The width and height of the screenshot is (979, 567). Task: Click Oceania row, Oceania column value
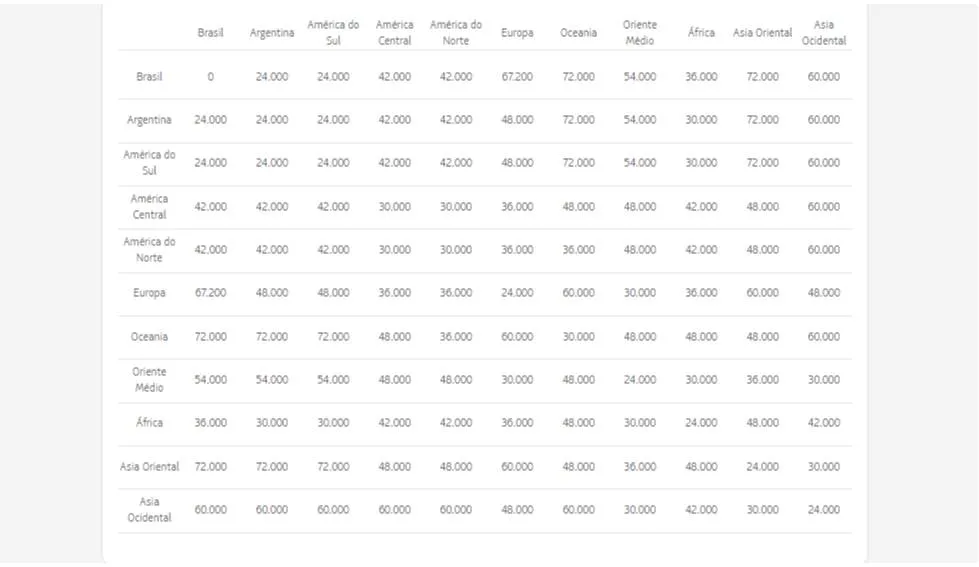578,337
